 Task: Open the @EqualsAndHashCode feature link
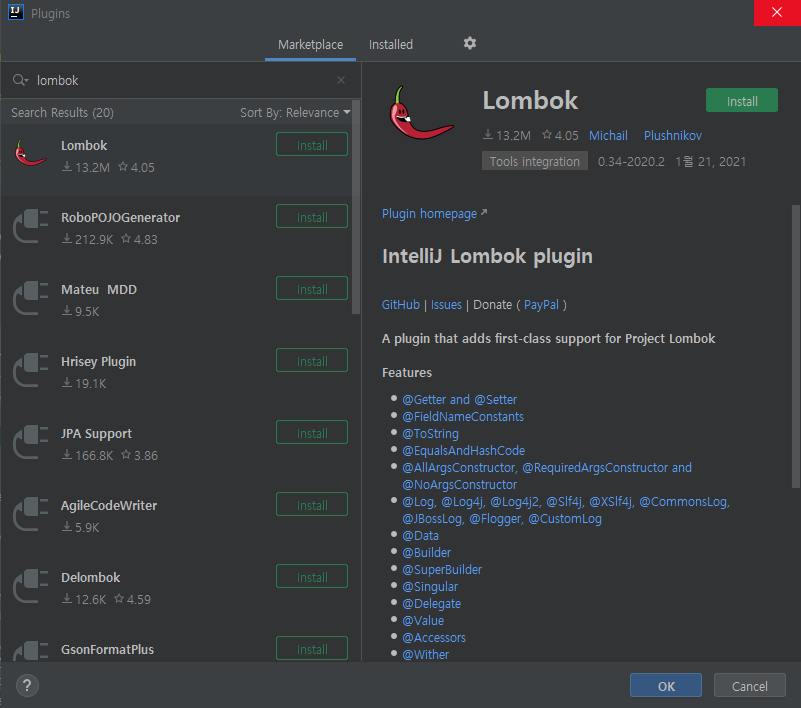coord(463,451)
